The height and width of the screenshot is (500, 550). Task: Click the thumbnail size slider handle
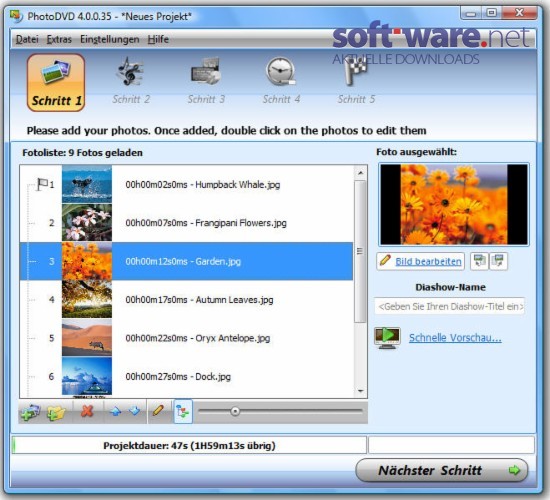[x=235, y=411]
